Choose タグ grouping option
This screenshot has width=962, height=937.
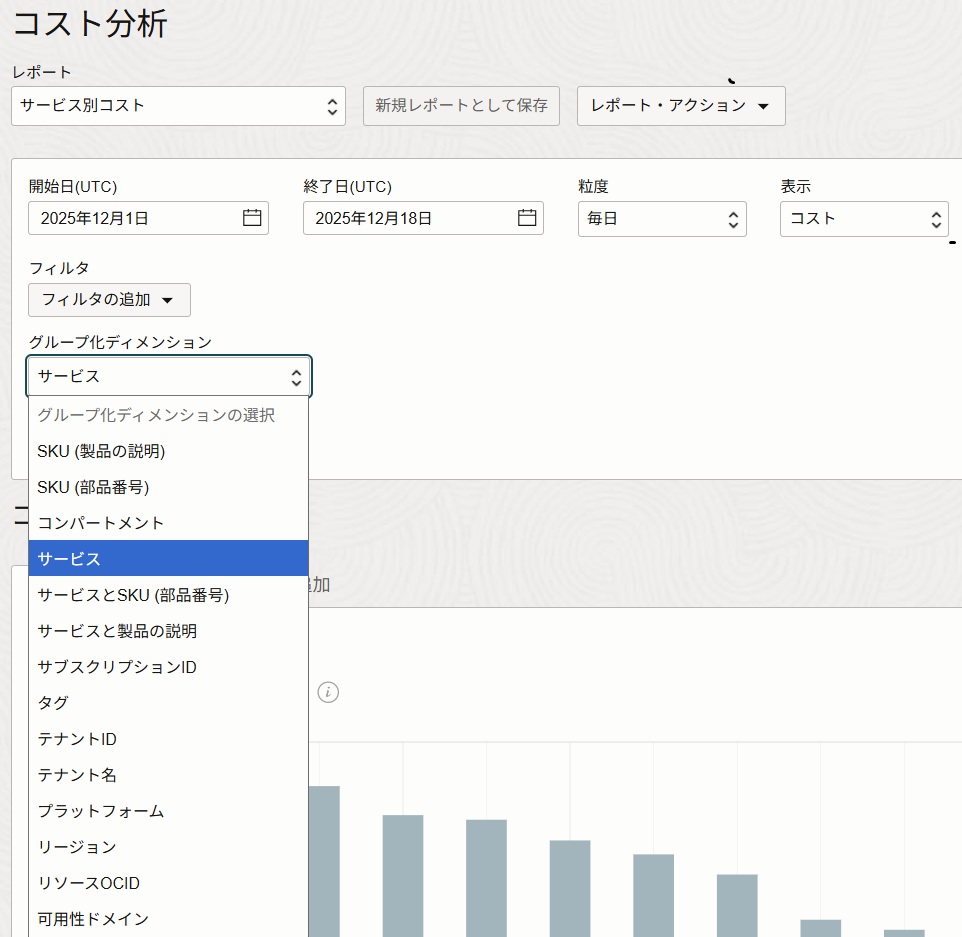(53, 703)
